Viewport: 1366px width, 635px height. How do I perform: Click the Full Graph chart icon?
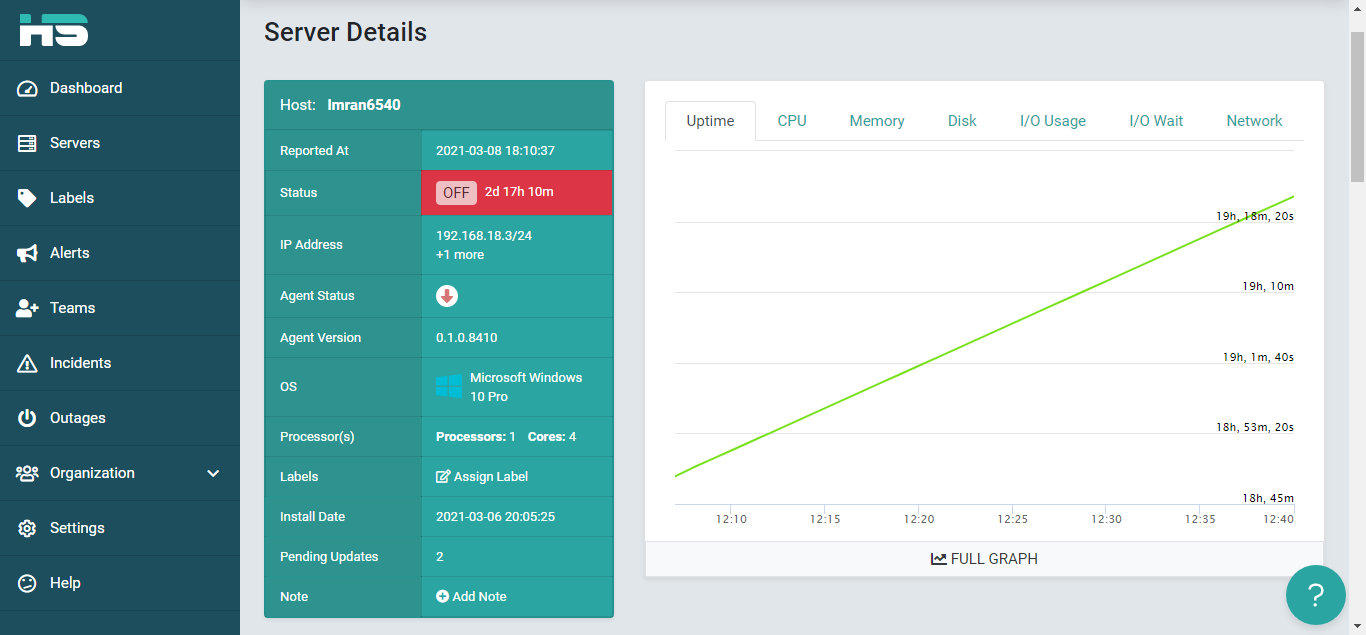pyautogui.click(x=939, y=559)
